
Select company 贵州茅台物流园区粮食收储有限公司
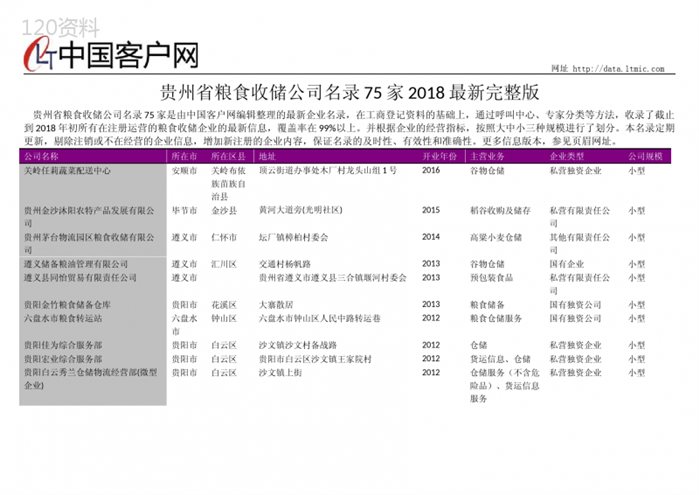(x=89, y=243)
